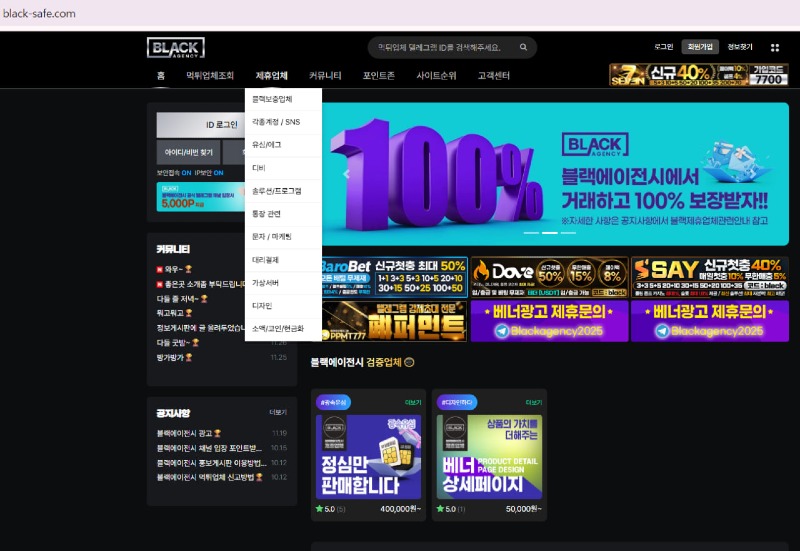Viewport: 800px width, 551px height.
Task: Choose 가상서버 in the dropdown menu
Action: 264,282
